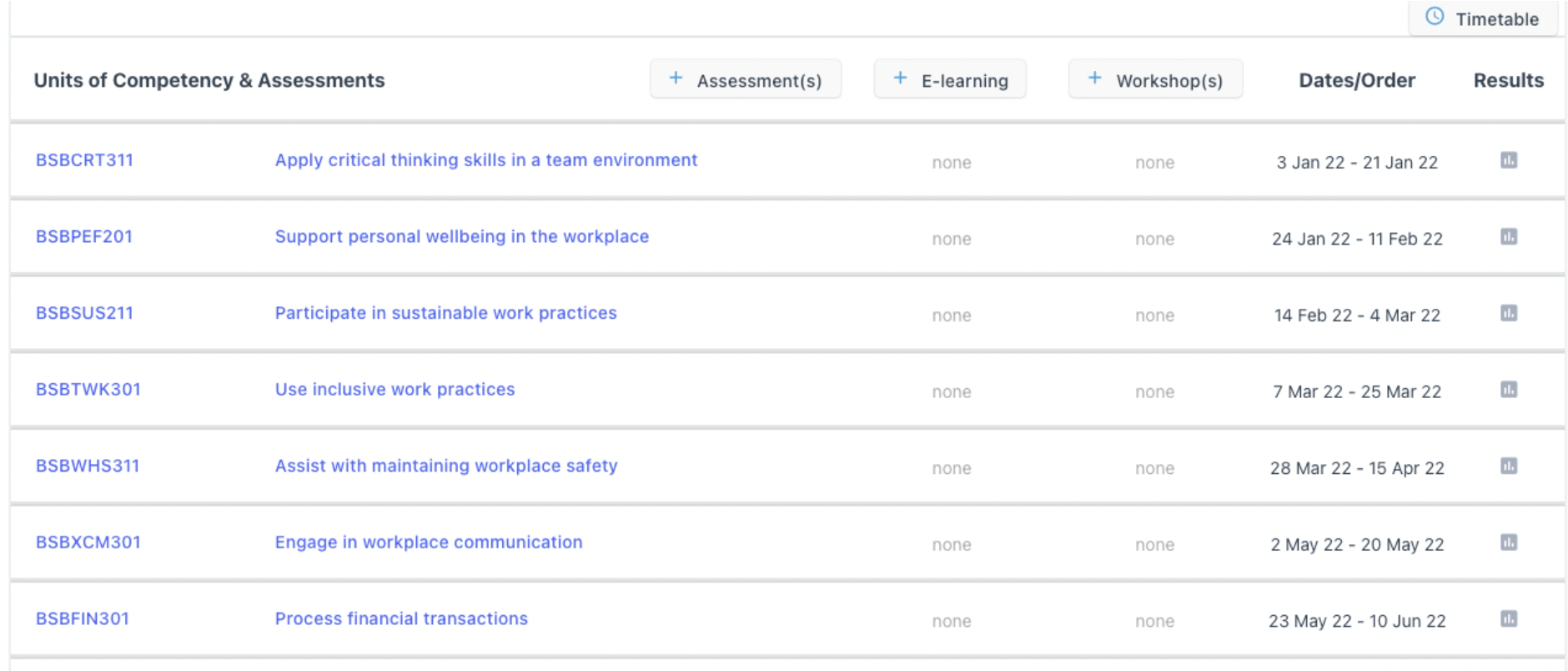
Task: Open results chart icon for BSBPEF201
Action: 1508,237
